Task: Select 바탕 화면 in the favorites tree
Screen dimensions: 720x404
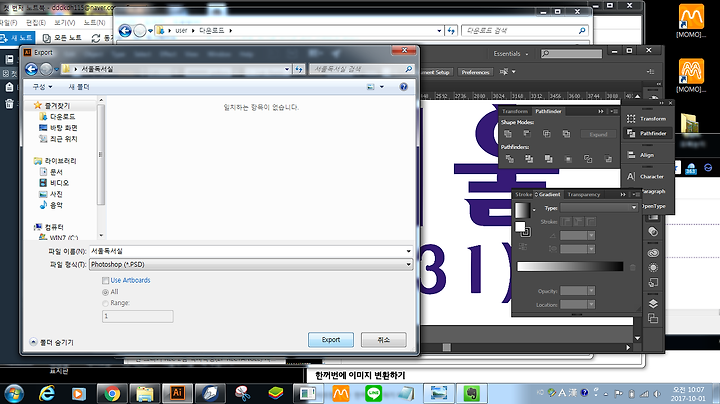Action: coord(58,128)
